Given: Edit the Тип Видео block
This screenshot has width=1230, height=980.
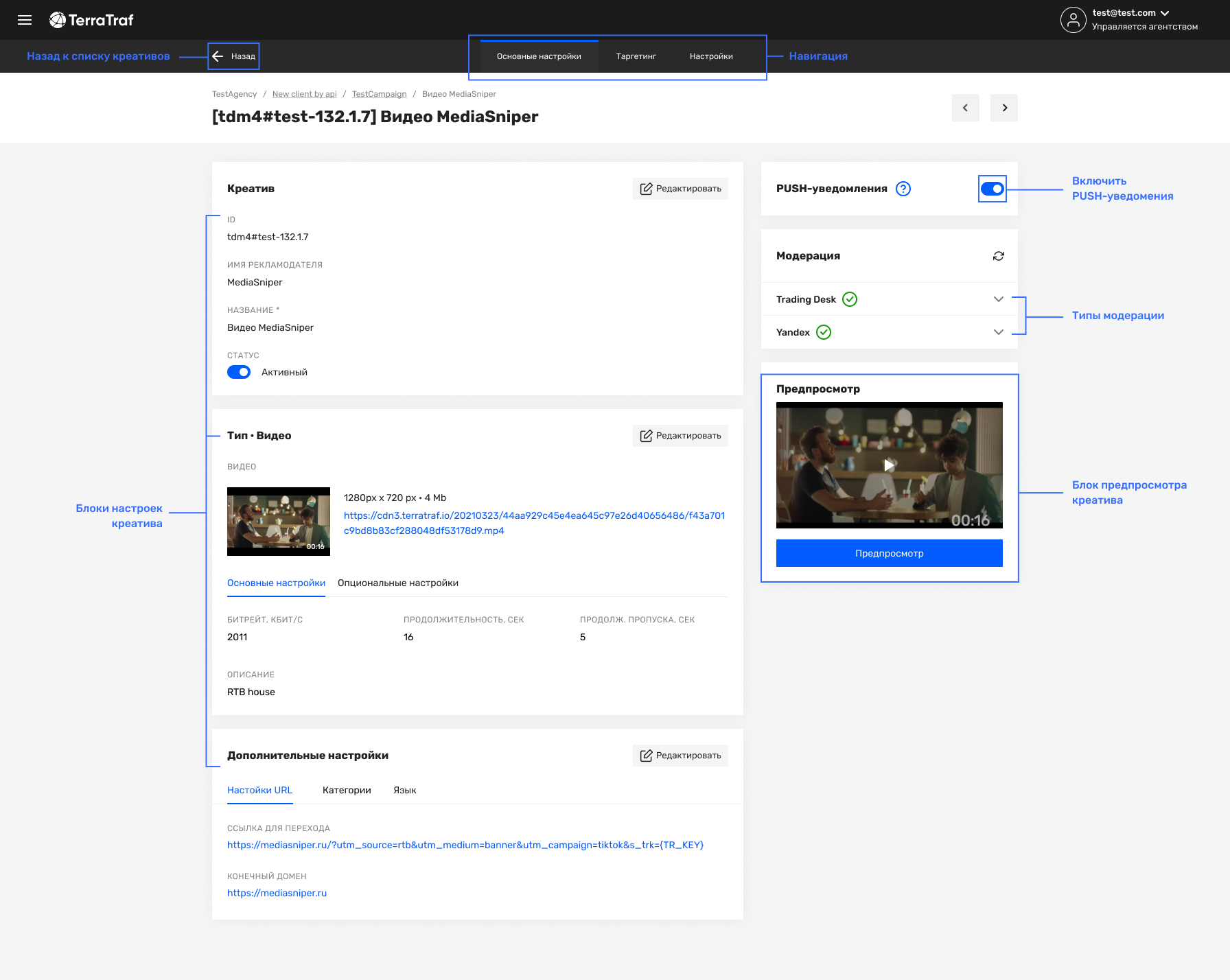Looking at the screenshot, I should [680, 436].
